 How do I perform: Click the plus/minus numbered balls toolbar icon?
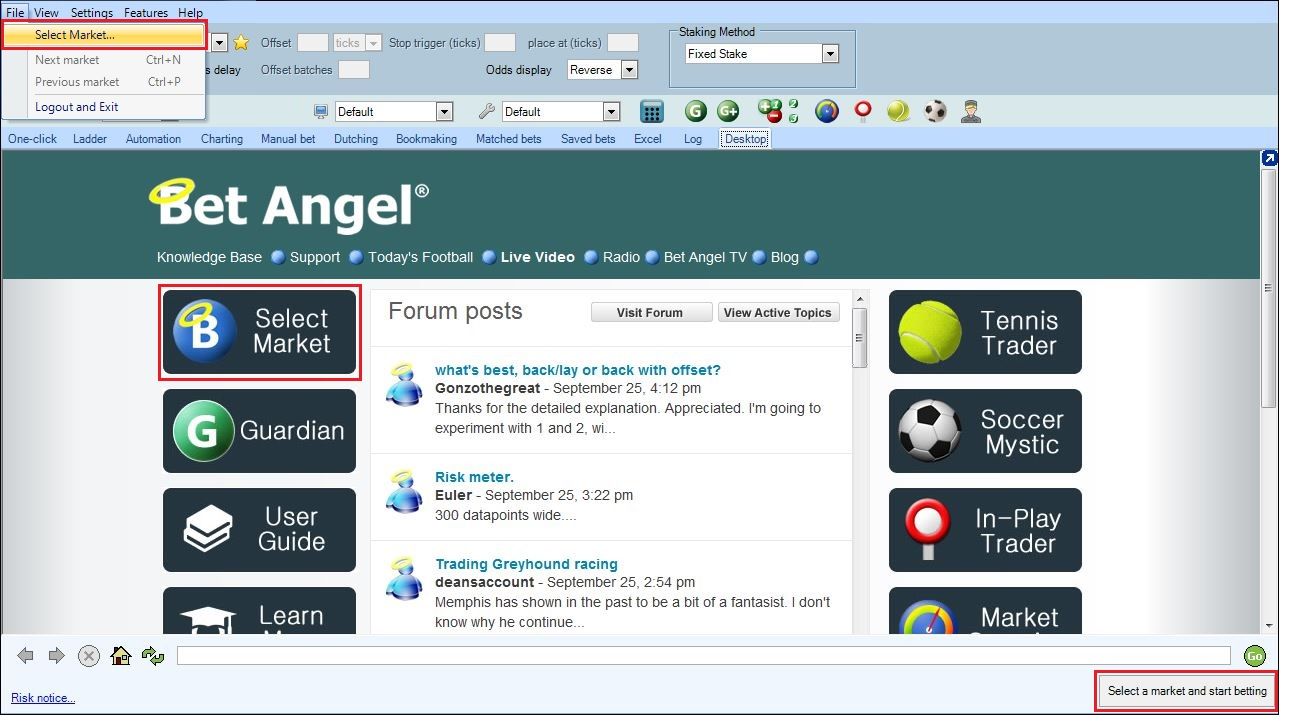[x=778, y=111]
